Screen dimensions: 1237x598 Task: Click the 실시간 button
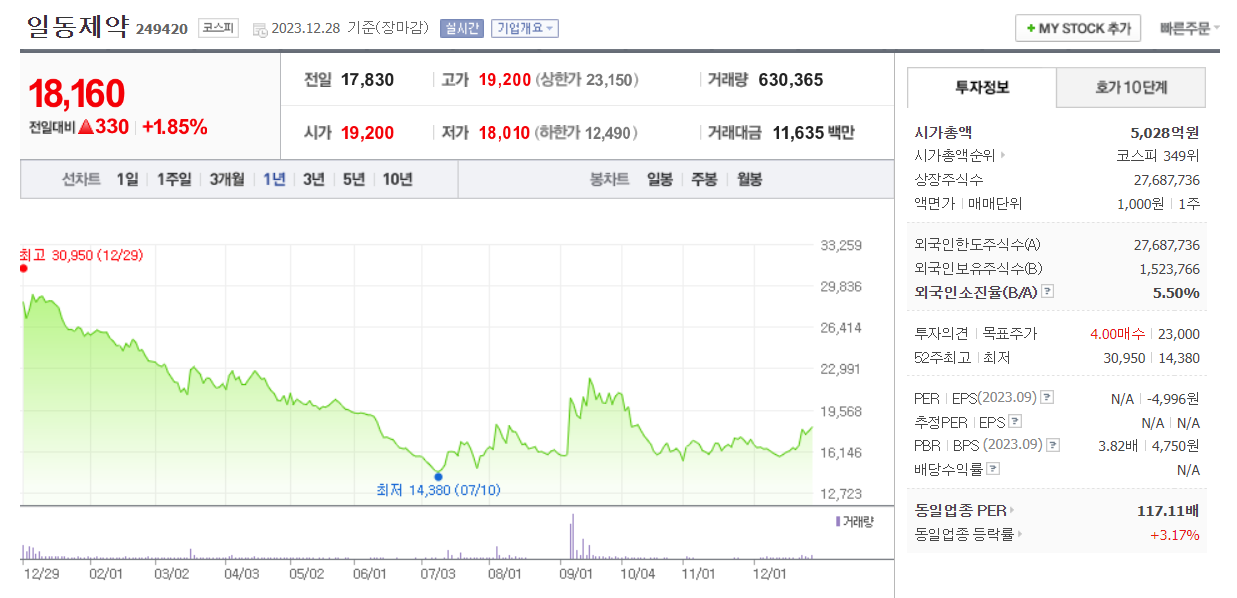(x=462, y=28)
